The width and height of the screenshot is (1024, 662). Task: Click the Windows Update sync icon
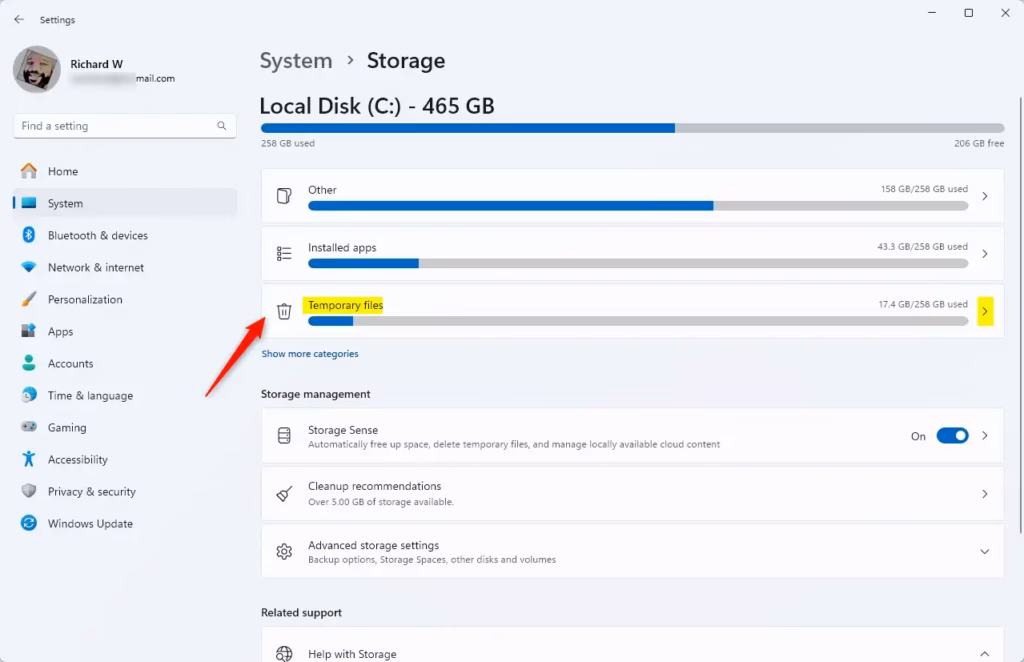29,523
